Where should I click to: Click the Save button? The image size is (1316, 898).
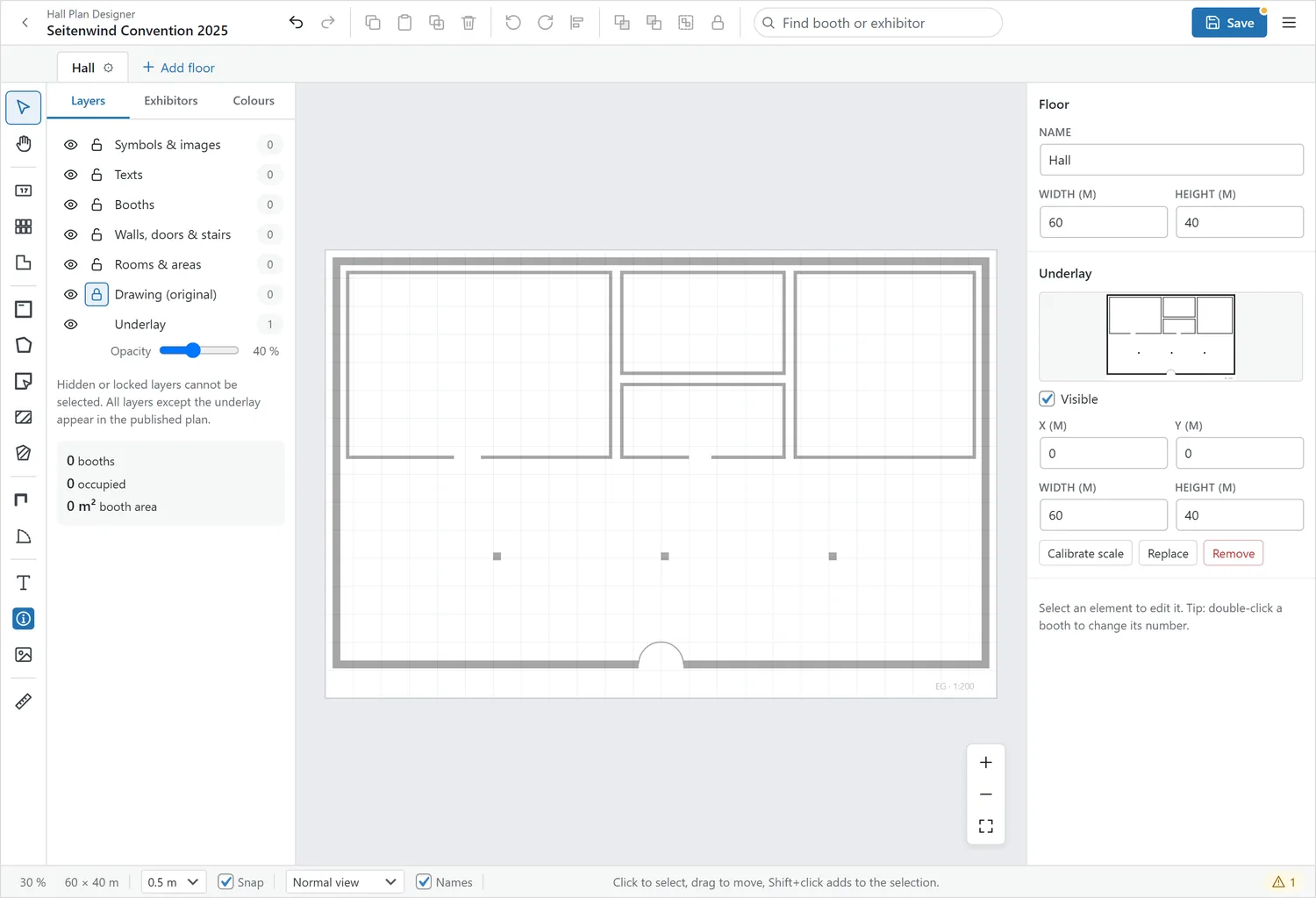click(x=1229, y=23)
